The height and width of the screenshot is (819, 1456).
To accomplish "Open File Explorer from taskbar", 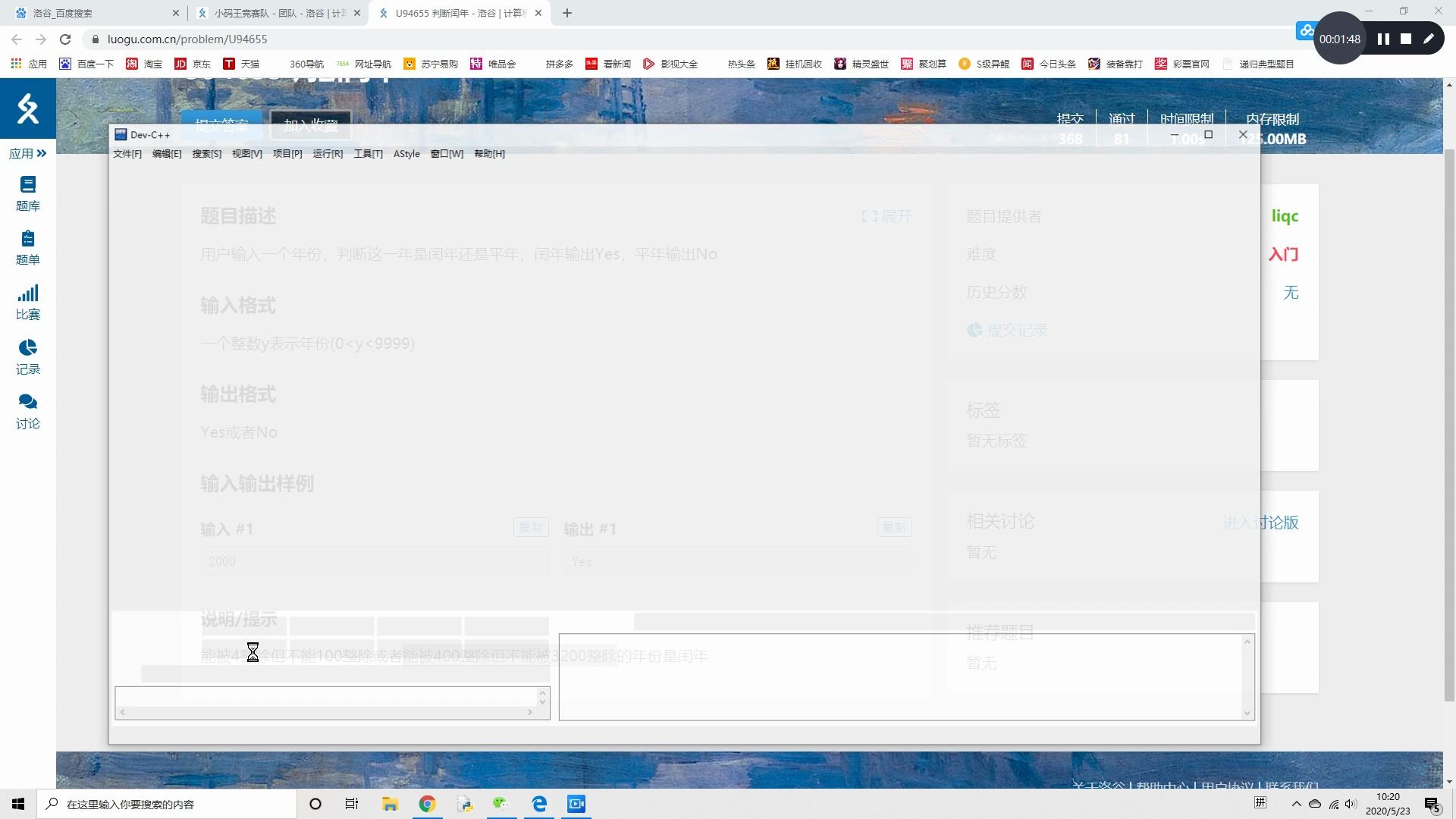I will [x=390, y=804].
